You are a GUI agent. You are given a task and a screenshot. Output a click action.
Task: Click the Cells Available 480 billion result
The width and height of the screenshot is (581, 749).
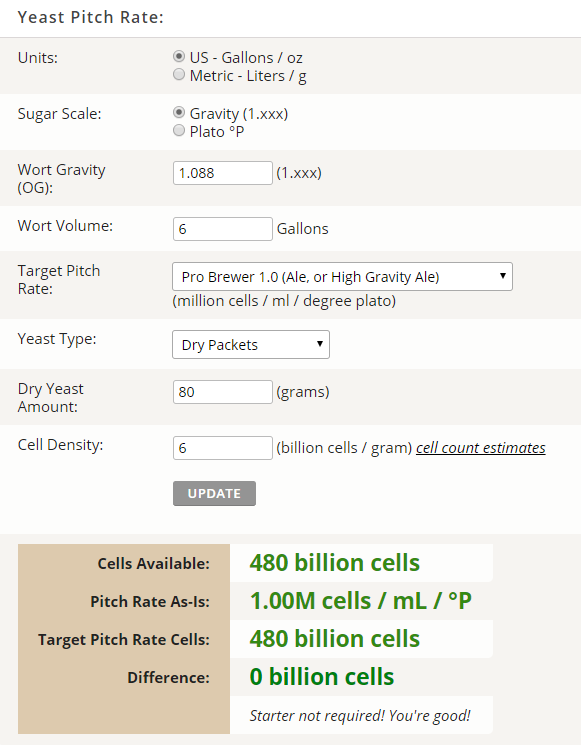coord(334,563)
